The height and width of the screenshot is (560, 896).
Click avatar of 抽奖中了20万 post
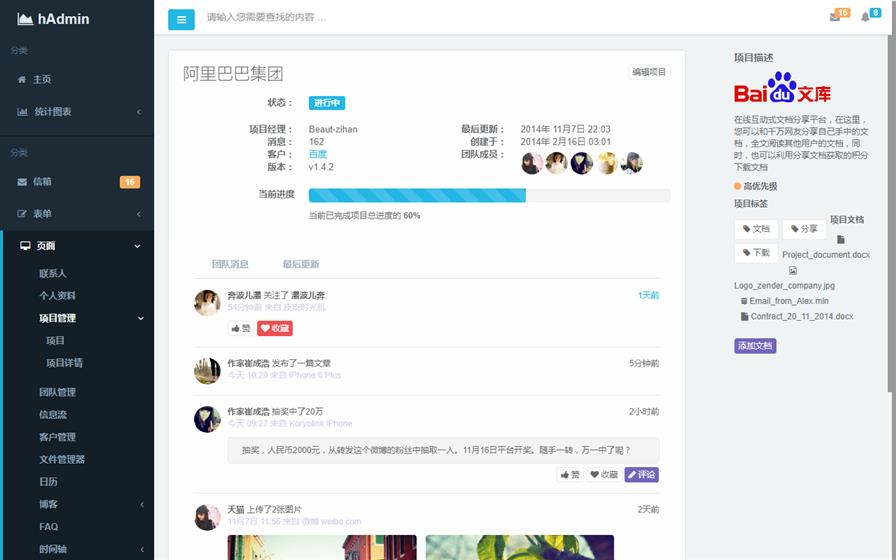point(207,419)
